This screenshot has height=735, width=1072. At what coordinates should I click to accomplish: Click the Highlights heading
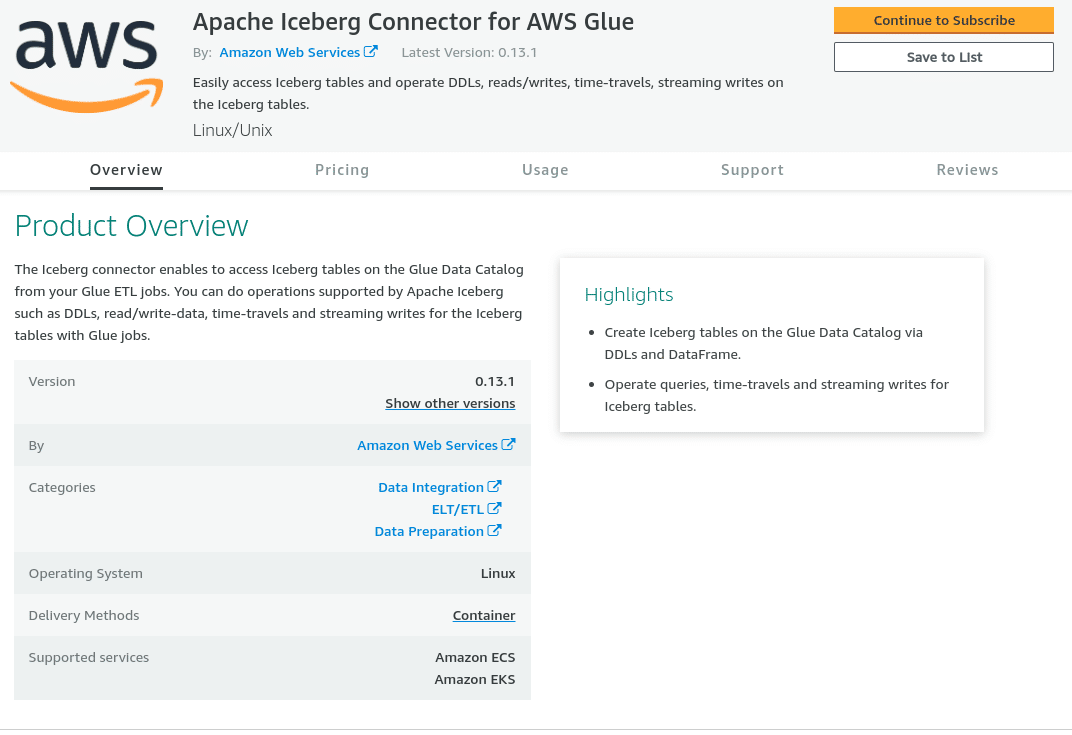pyautogui.click(x=628, y=295)
